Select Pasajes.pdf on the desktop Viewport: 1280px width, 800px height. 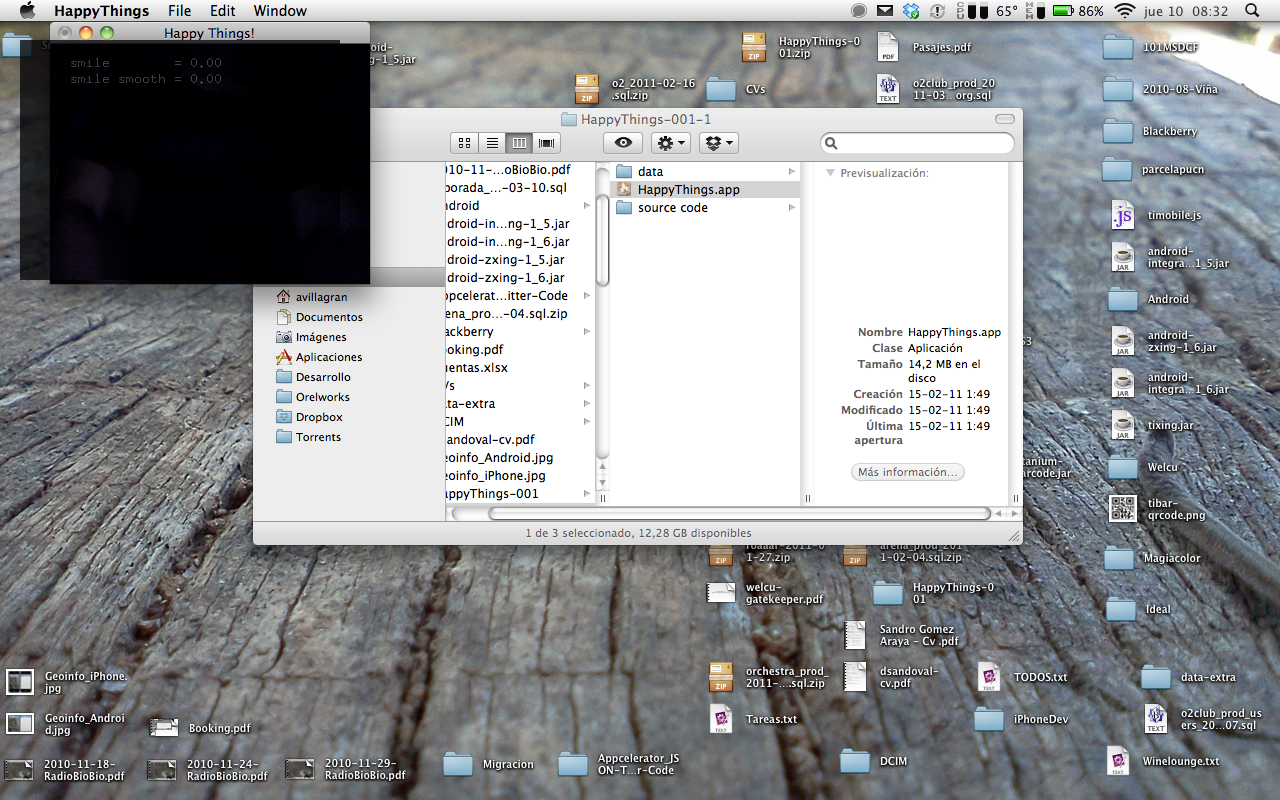point(925,47)
